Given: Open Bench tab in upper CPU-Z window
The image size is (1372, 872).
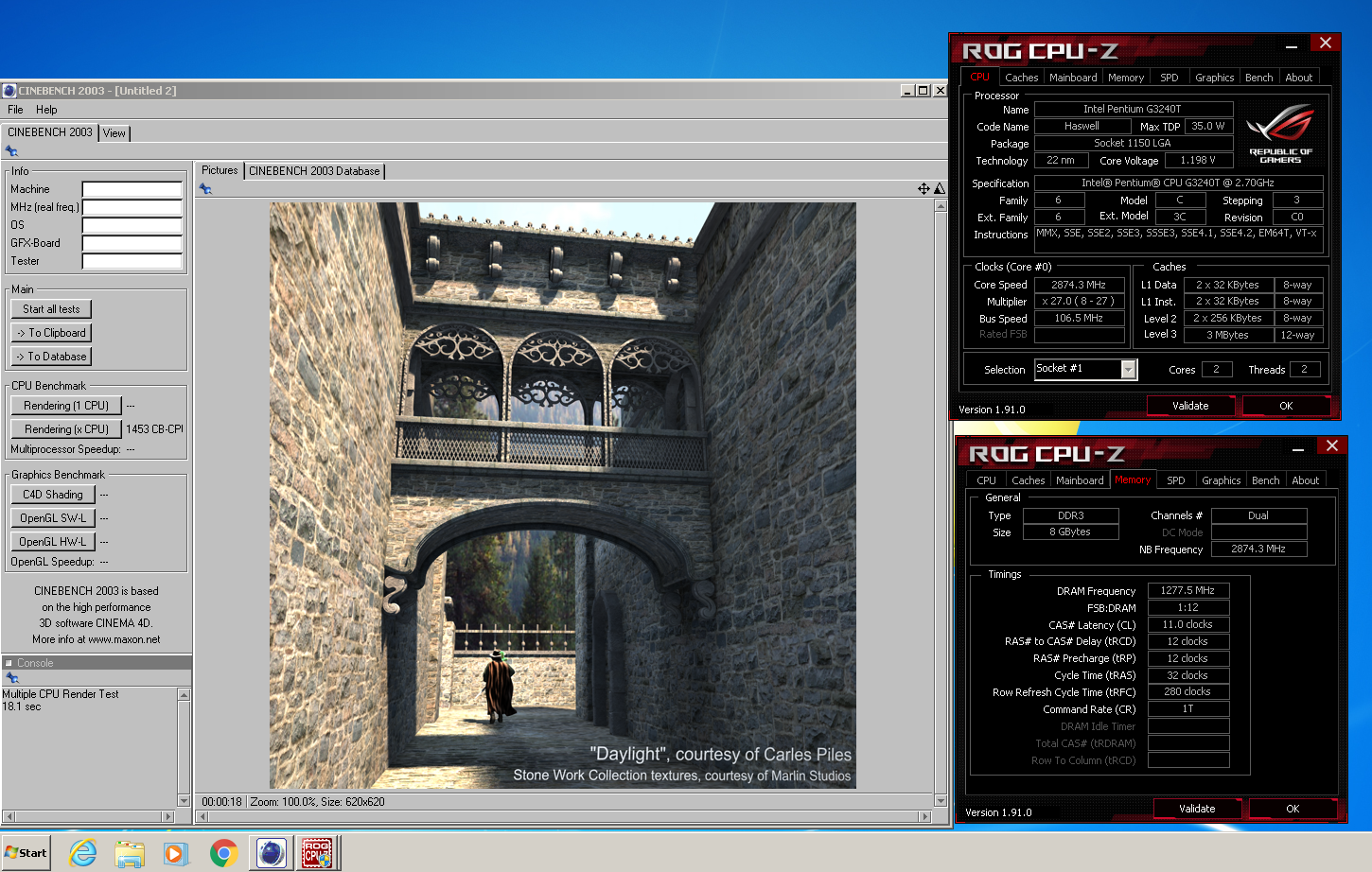Looking at the screenshot, I should (x=1258, y=78).
